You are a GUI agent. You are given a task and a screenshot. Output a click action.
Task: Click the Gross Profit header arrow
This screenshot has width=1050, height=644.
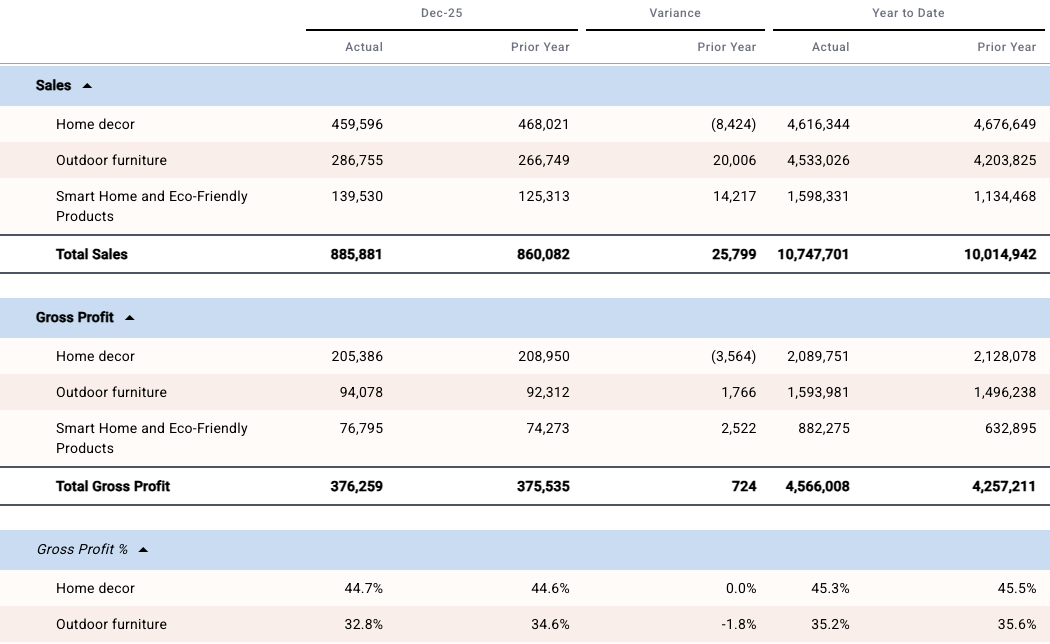pos(130,317)
